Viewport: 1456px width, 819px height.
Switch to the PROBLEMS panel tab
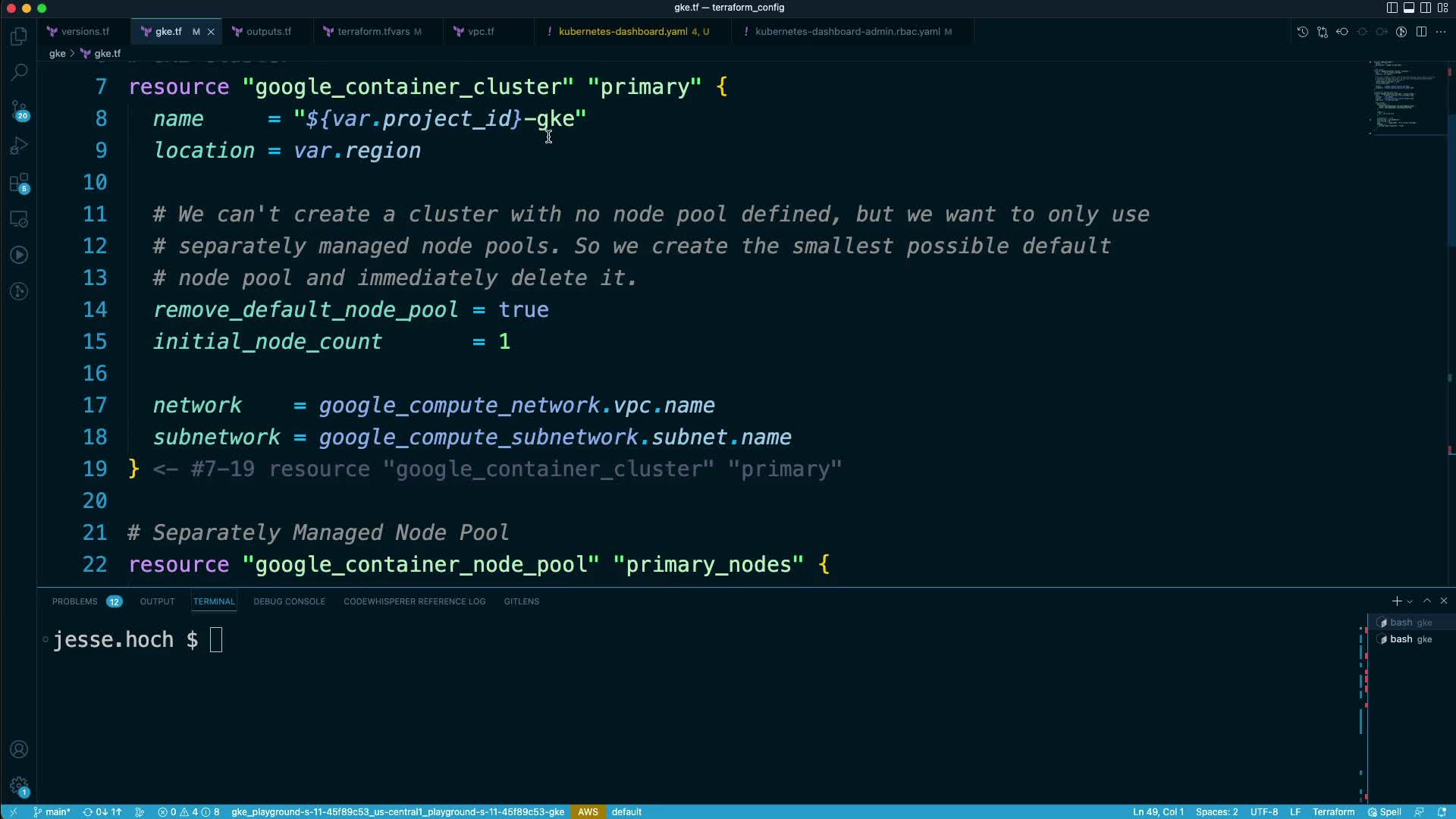tap(74, 601)
